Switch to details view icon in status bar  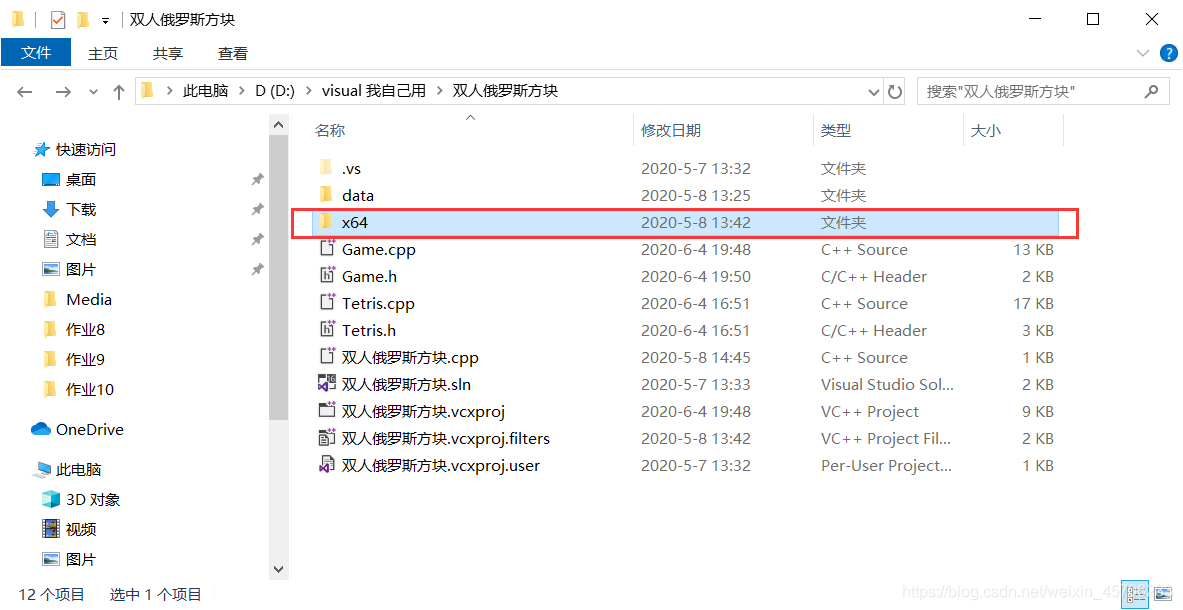click(x=1136, y=595)
